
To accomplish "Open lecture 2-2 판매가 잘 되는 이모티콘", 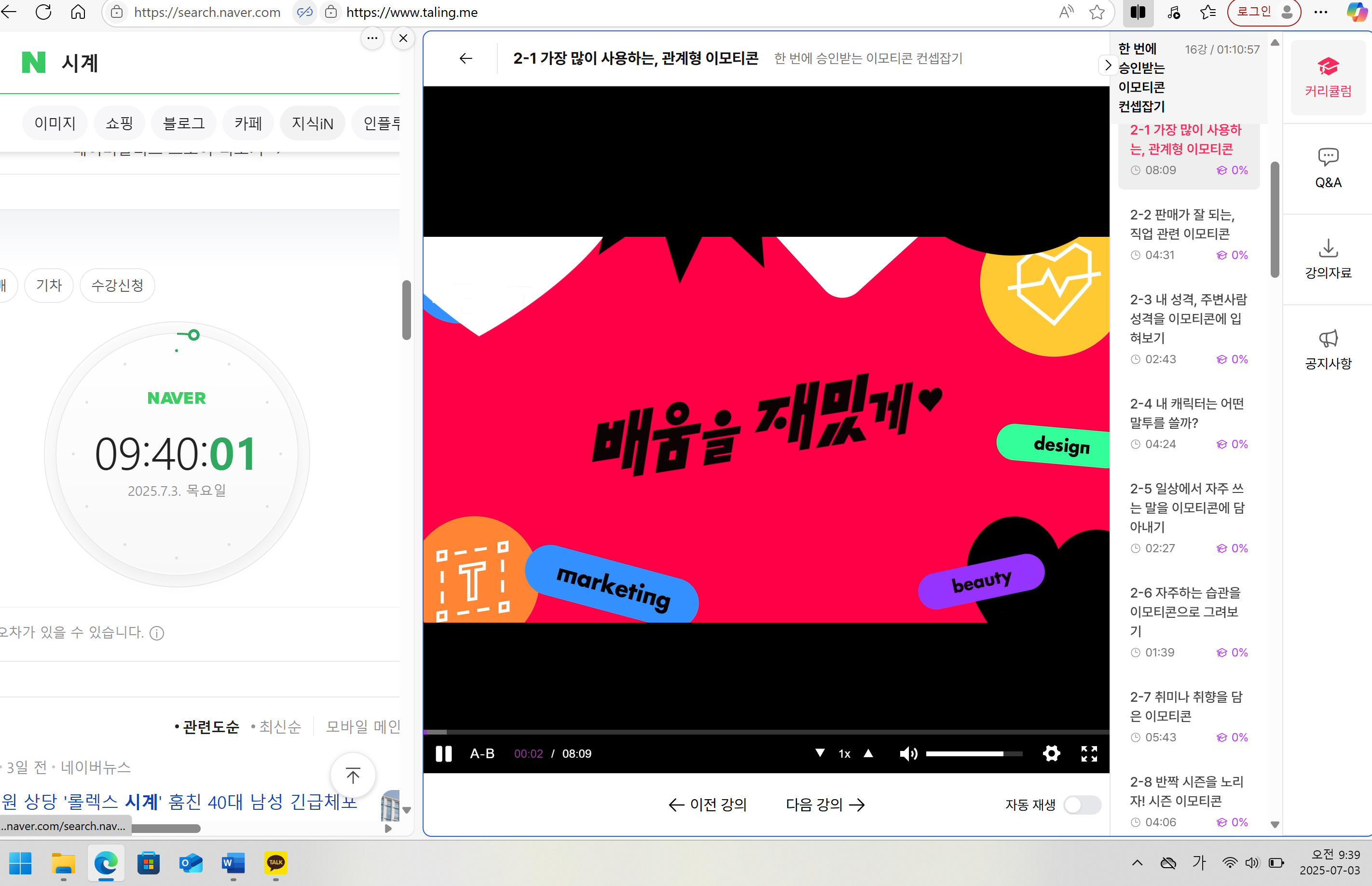I will pos(1183,224).
